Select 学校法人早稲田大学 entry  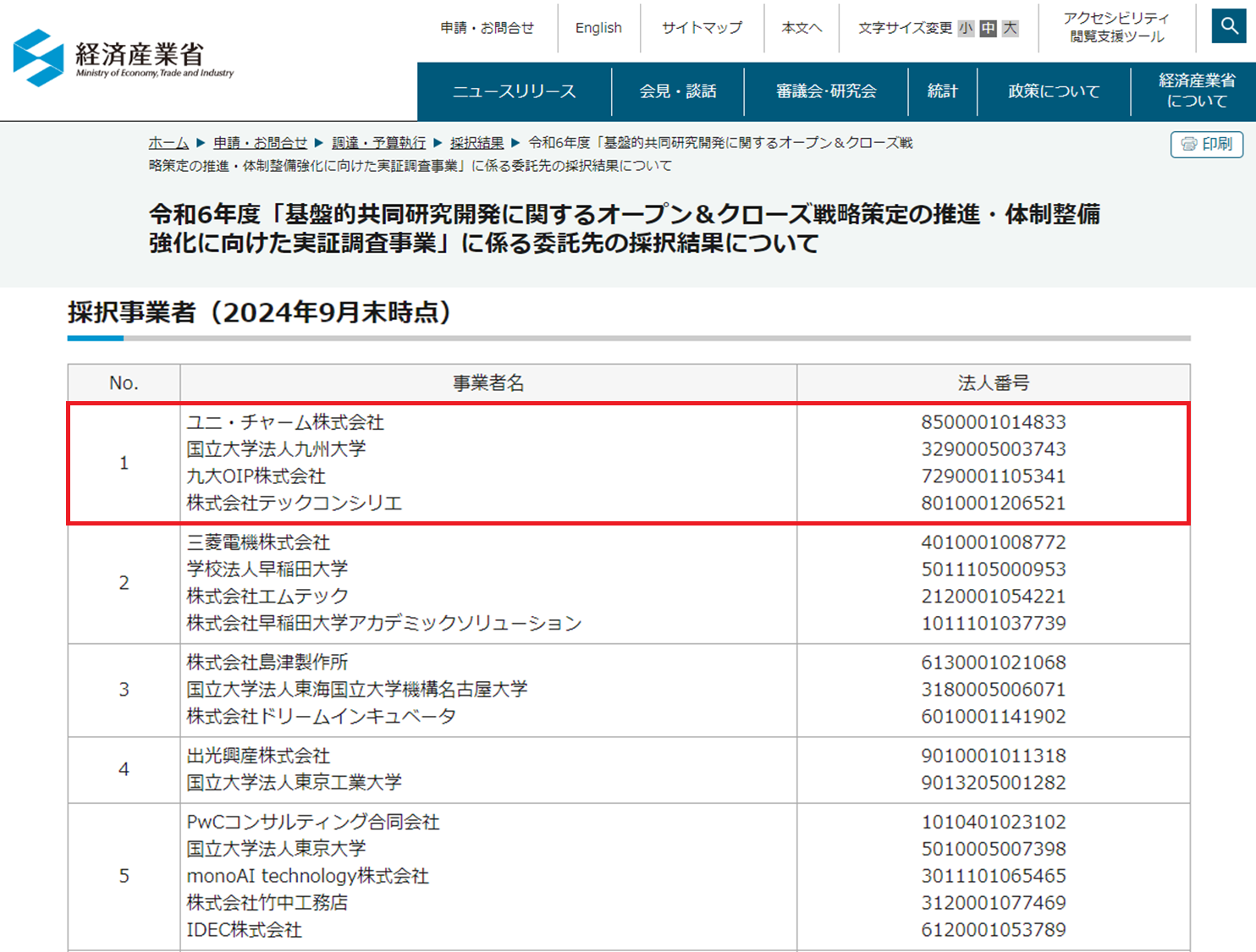click(x=267, y=569)
